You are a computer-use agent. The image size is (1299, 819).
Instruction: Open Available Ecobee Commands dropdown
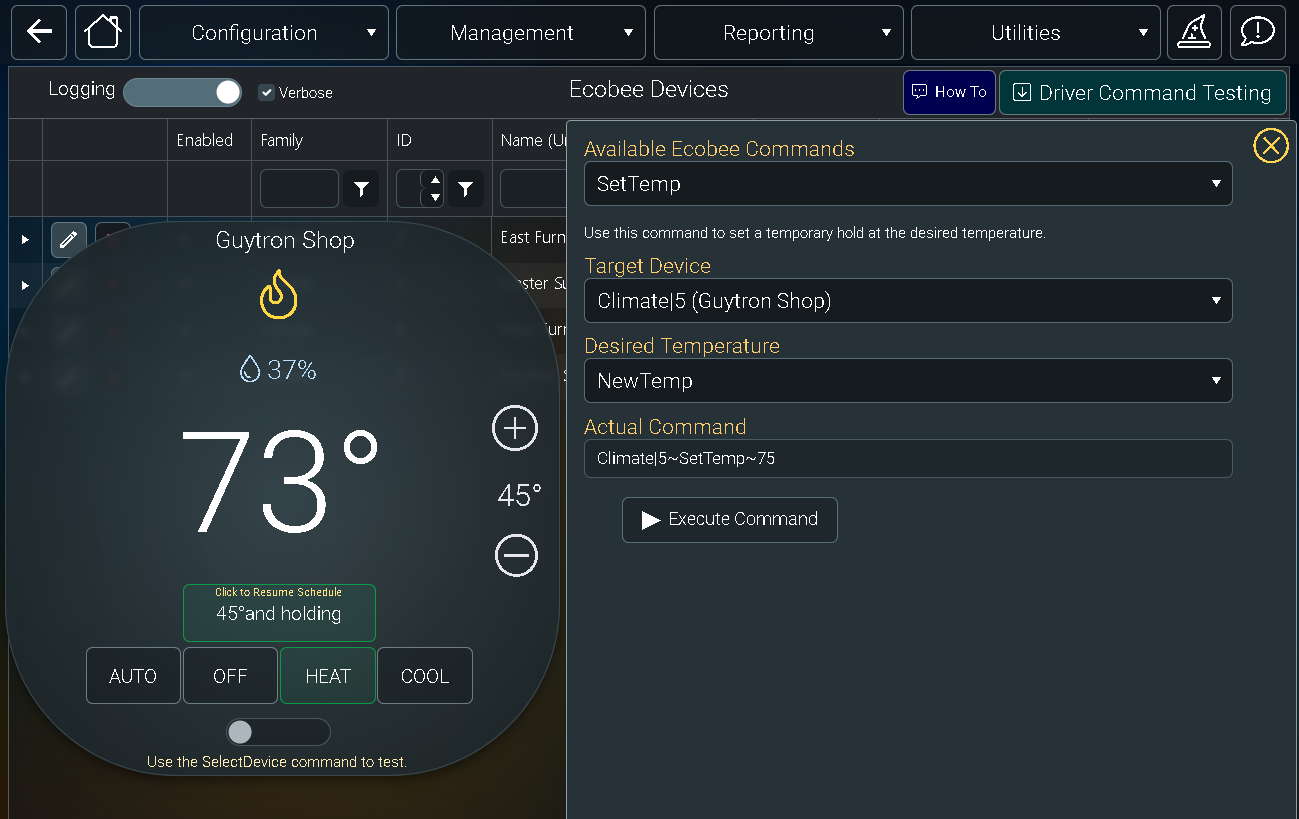click(x=908, y=184)
